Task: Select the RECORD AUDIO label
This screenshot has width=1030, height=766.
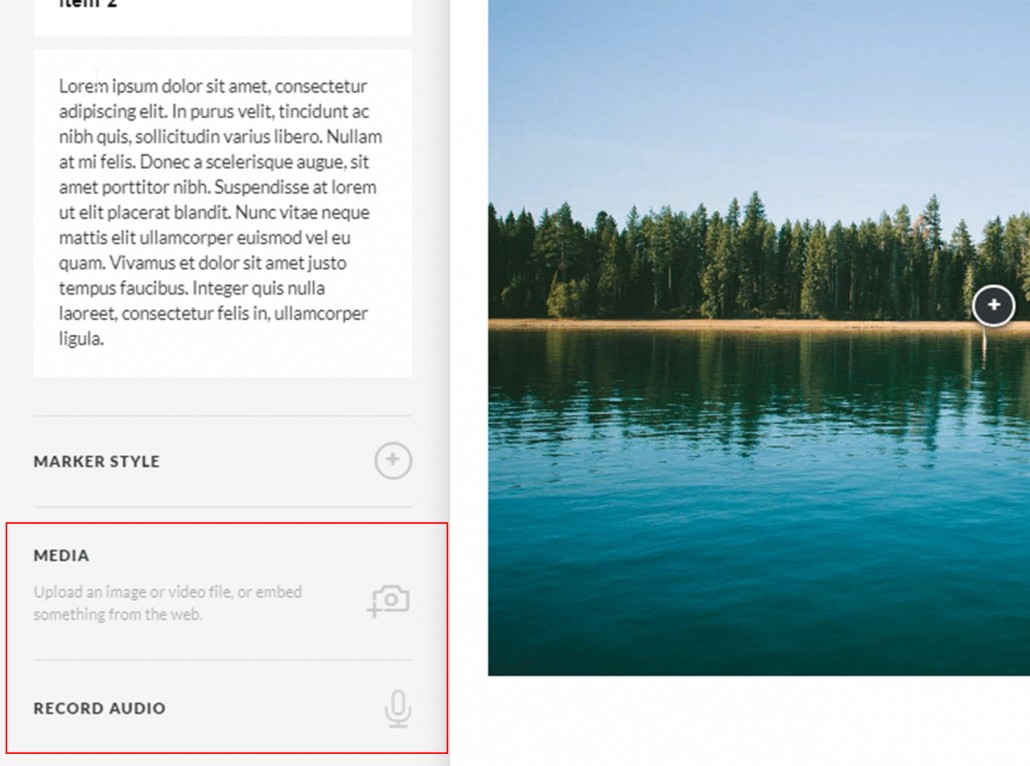Action: coord(99,708)
